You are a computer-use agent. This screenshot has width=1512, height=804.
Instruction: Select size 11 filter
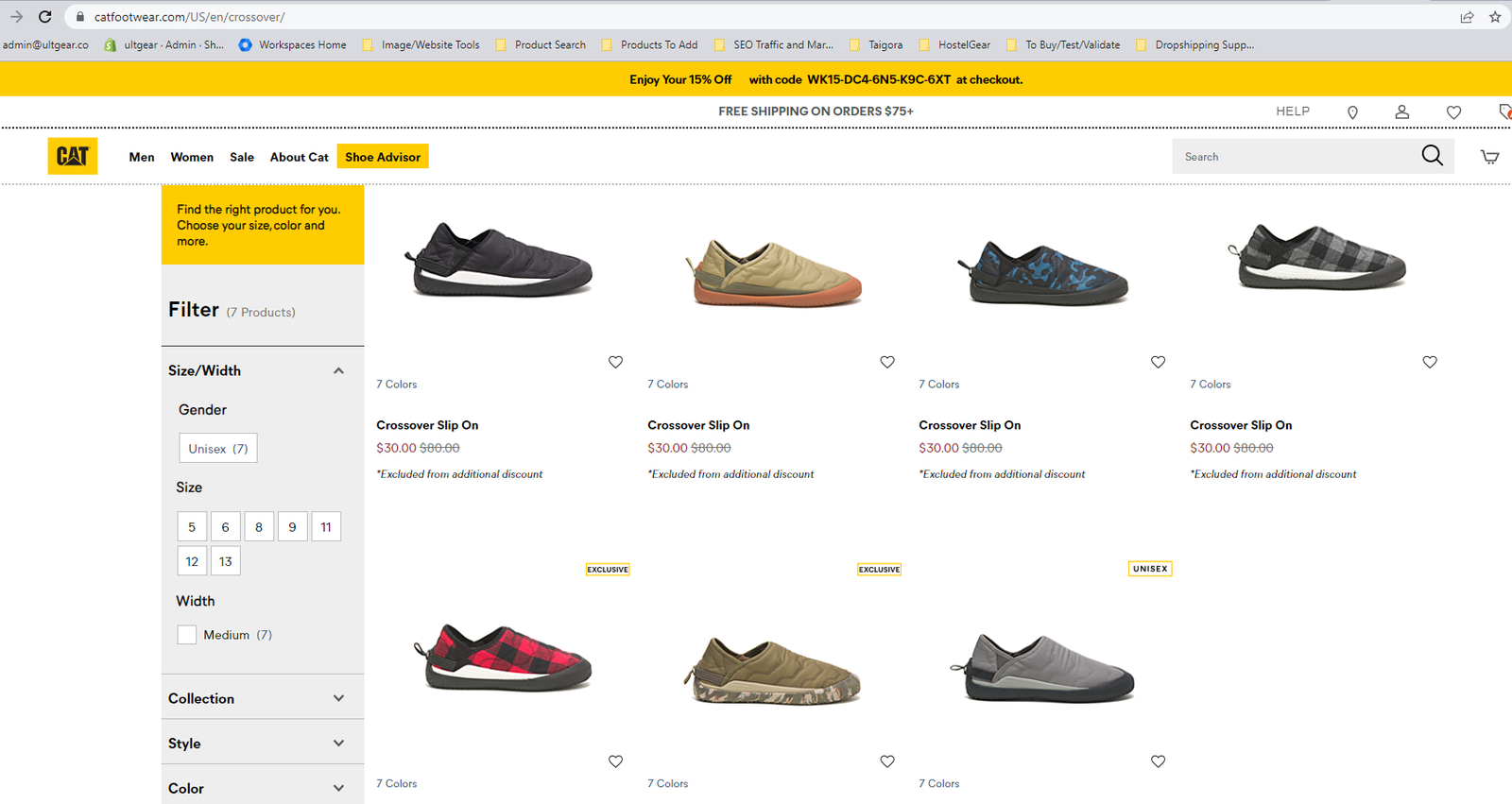326,527
